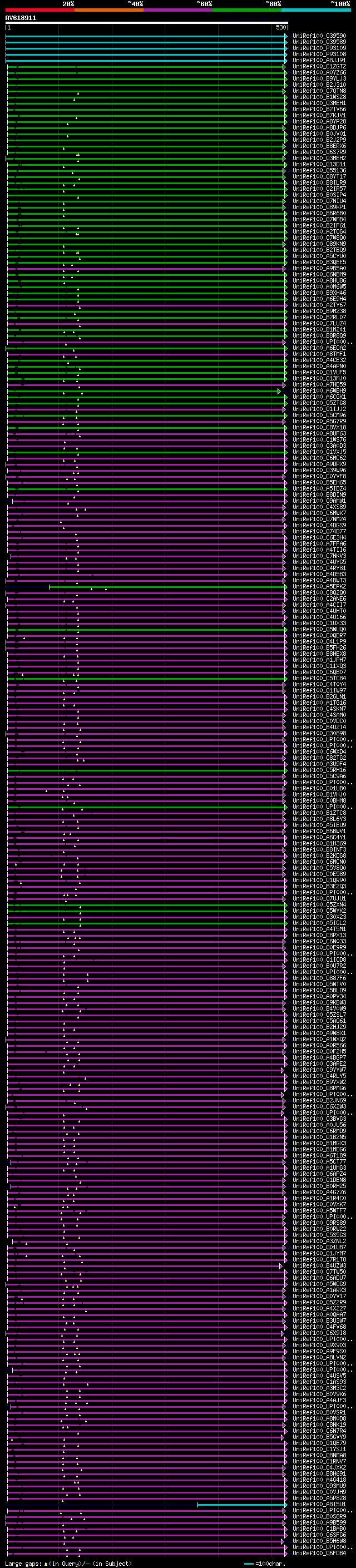This screenshot has width=356, height=1568.
Task: Click the purple ~60% identity legend segment
Action: (x=179, y=10)
